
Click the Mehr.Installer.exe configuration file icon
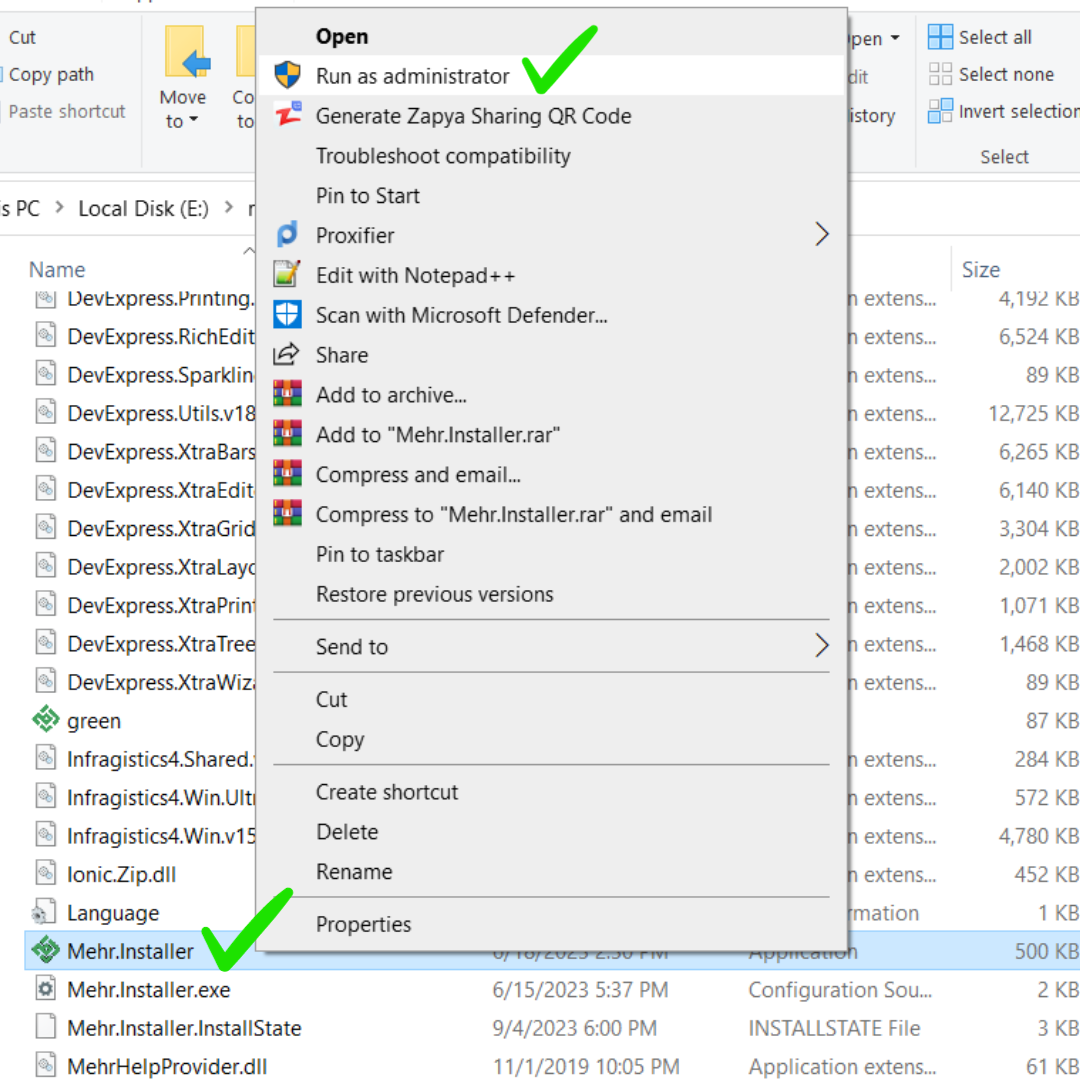coord(45,989)
